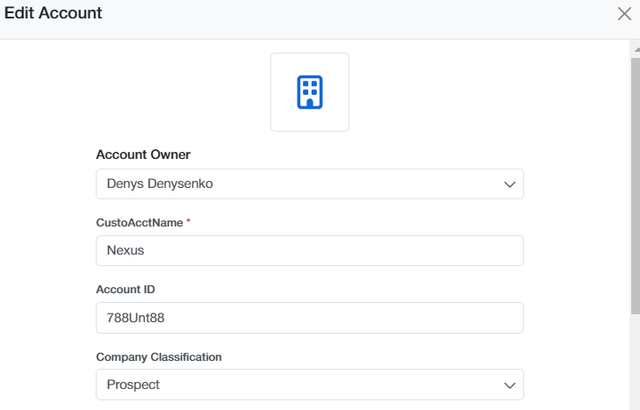Click the Account ID label
640x410 pixels.
(x=125, y=289)
